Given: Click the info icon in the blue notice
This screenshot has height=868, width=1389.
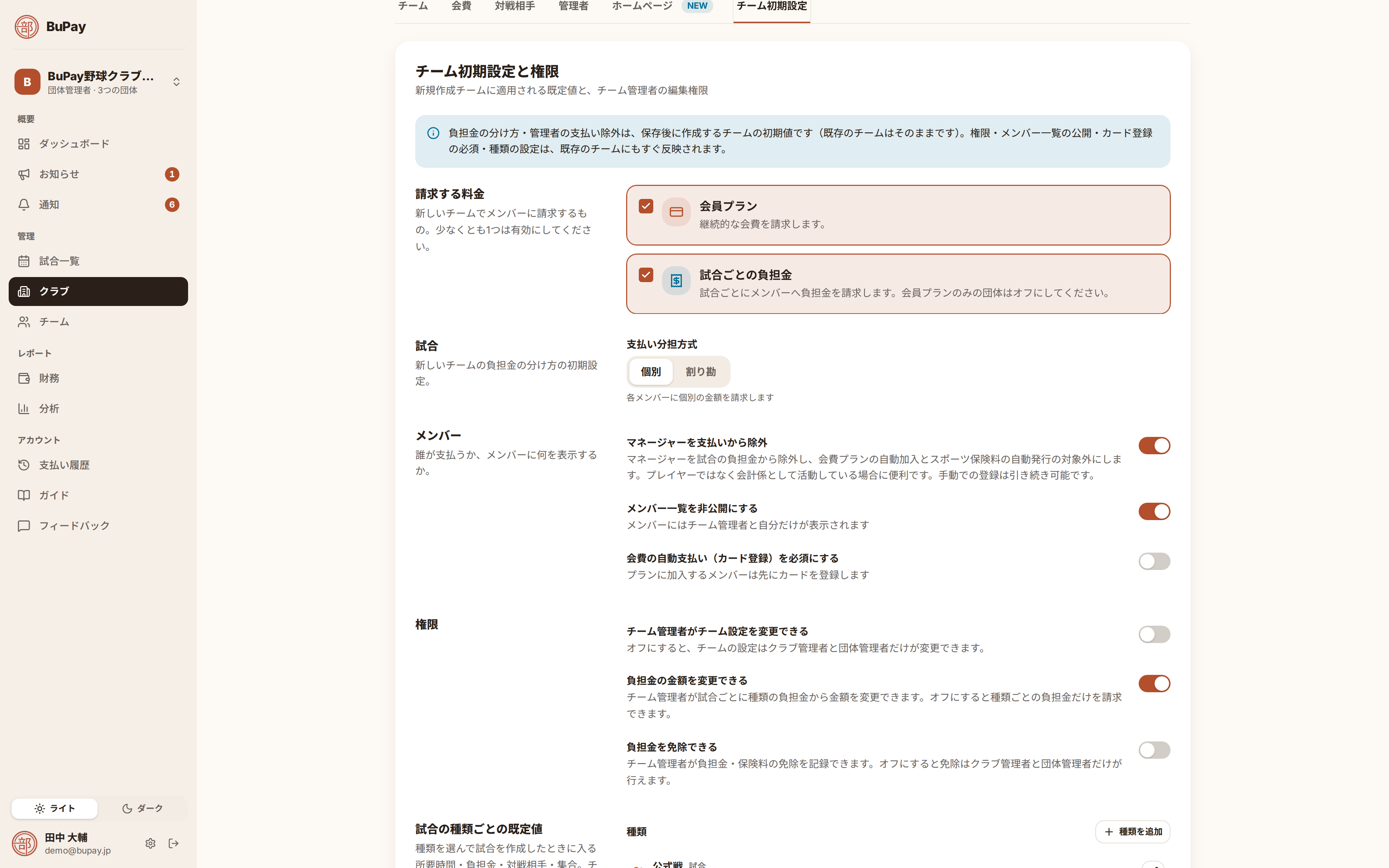Looking at the screenshot, I should [433, 133].
